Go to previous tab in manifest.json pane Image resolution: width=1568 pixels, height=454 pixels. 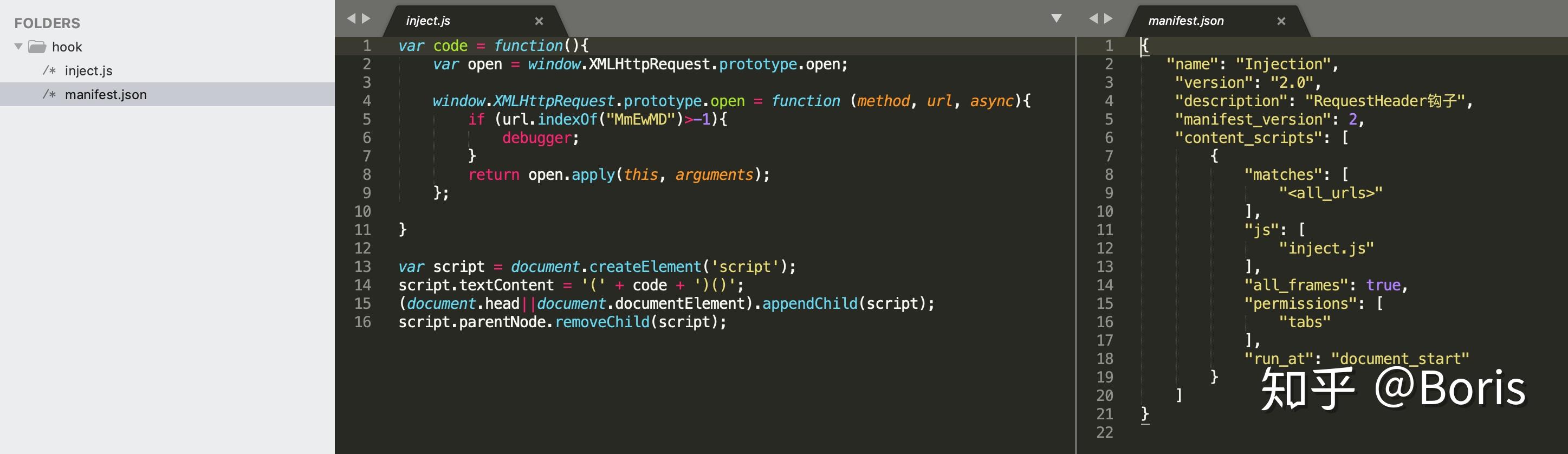(1093, 19)
